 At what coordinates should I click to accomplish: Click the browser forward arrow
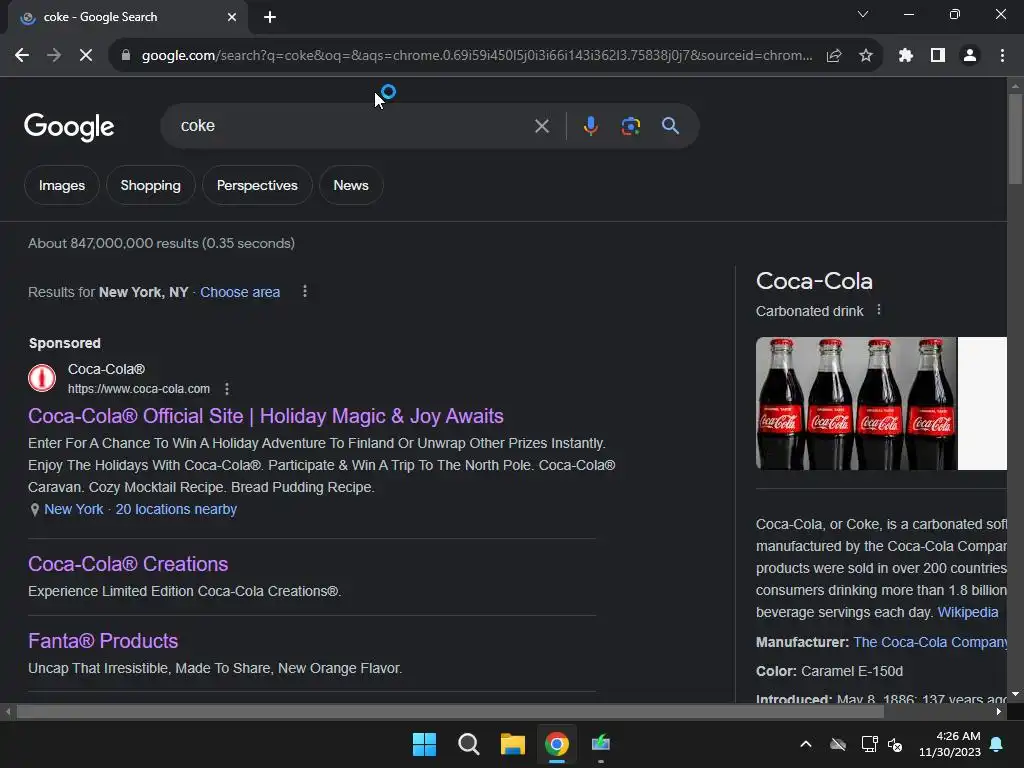(54, 56)
